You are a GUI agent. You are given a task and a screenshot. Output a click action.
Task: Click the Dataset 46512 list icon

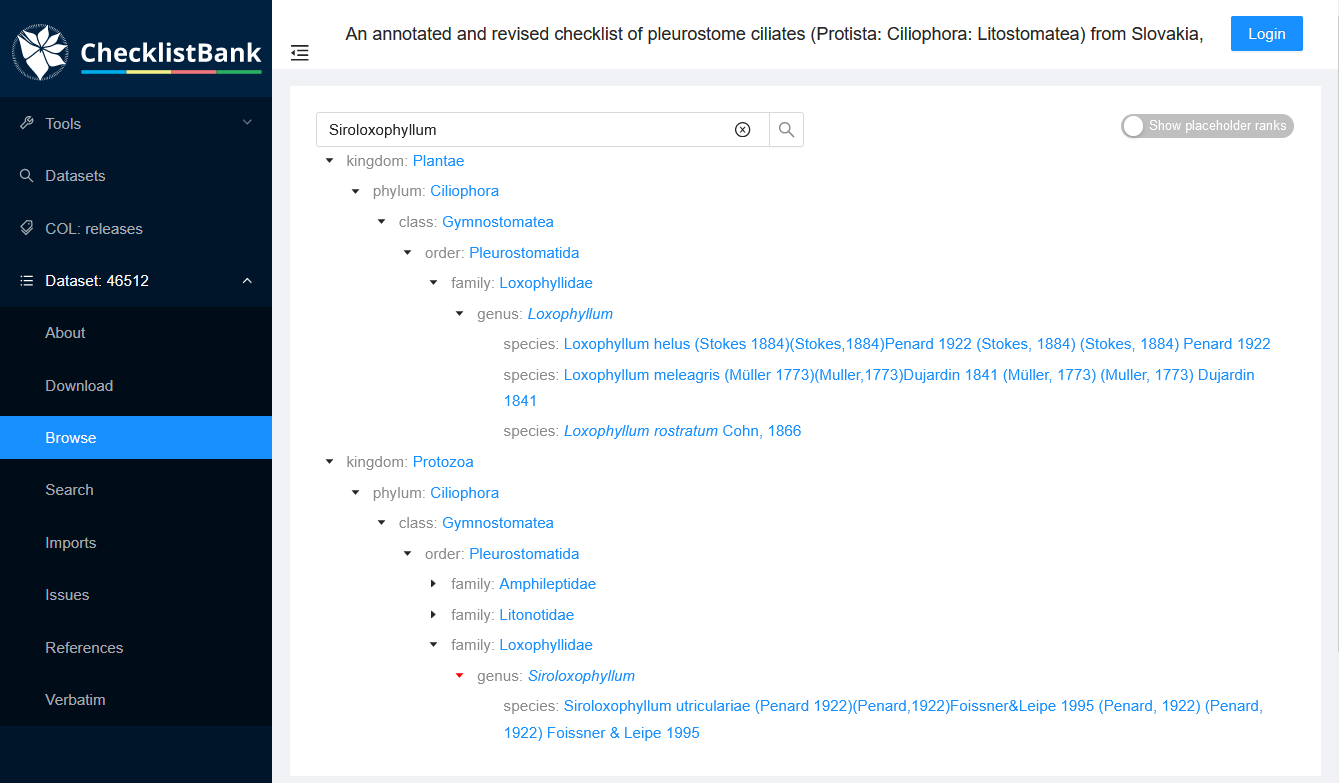point(26,280)
